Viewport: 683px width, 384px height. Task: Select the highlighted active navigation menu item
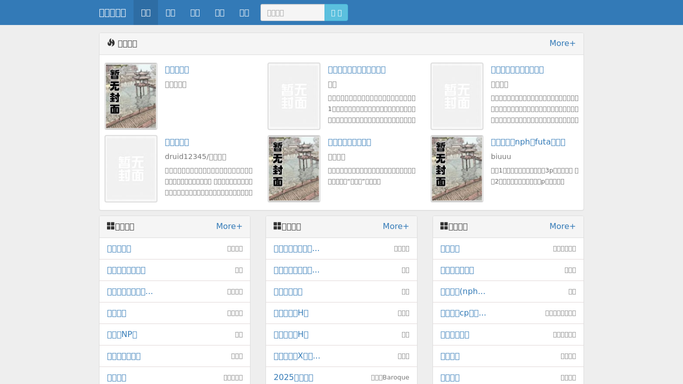146,13
